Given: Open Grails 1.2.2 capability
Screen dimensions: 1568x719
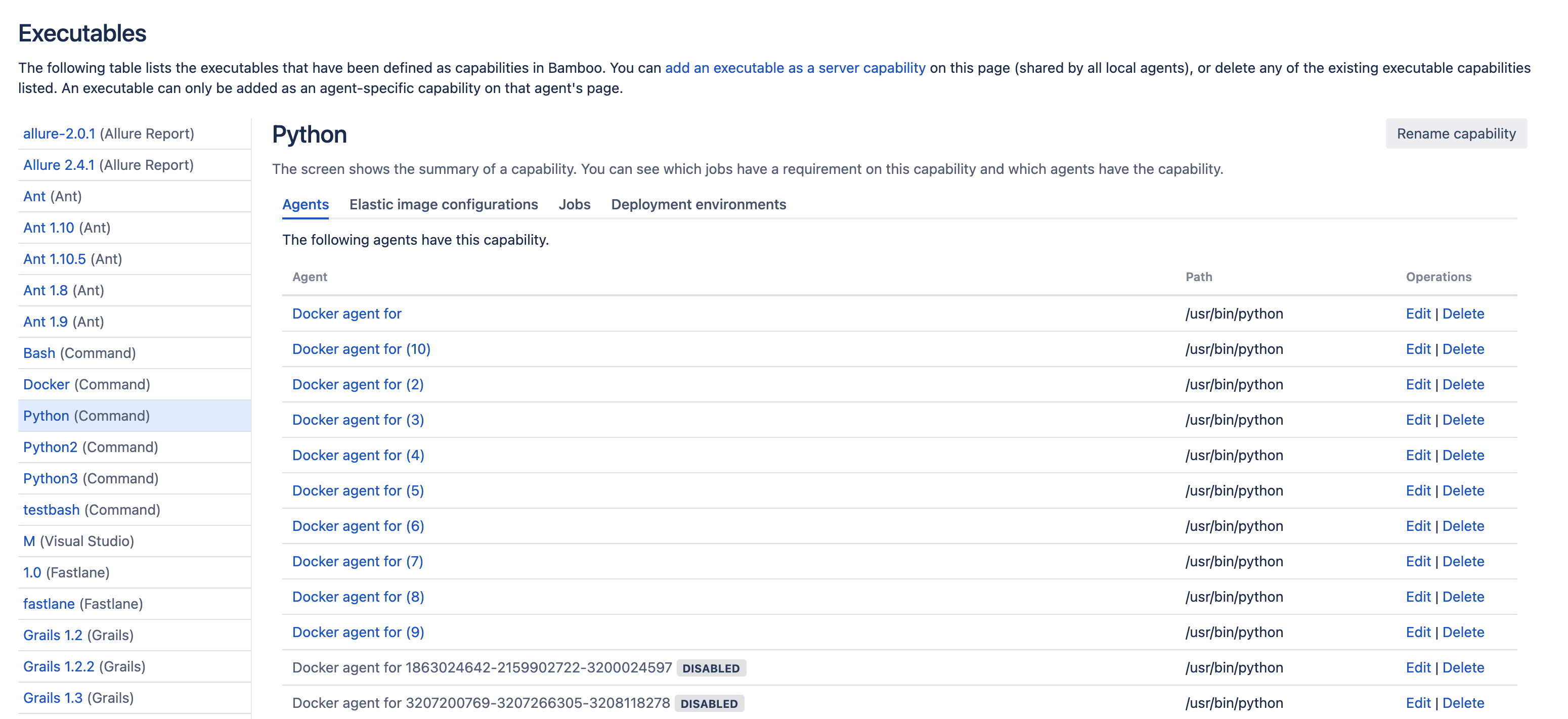Looking at the screenshot, I should tap(59, 667).
